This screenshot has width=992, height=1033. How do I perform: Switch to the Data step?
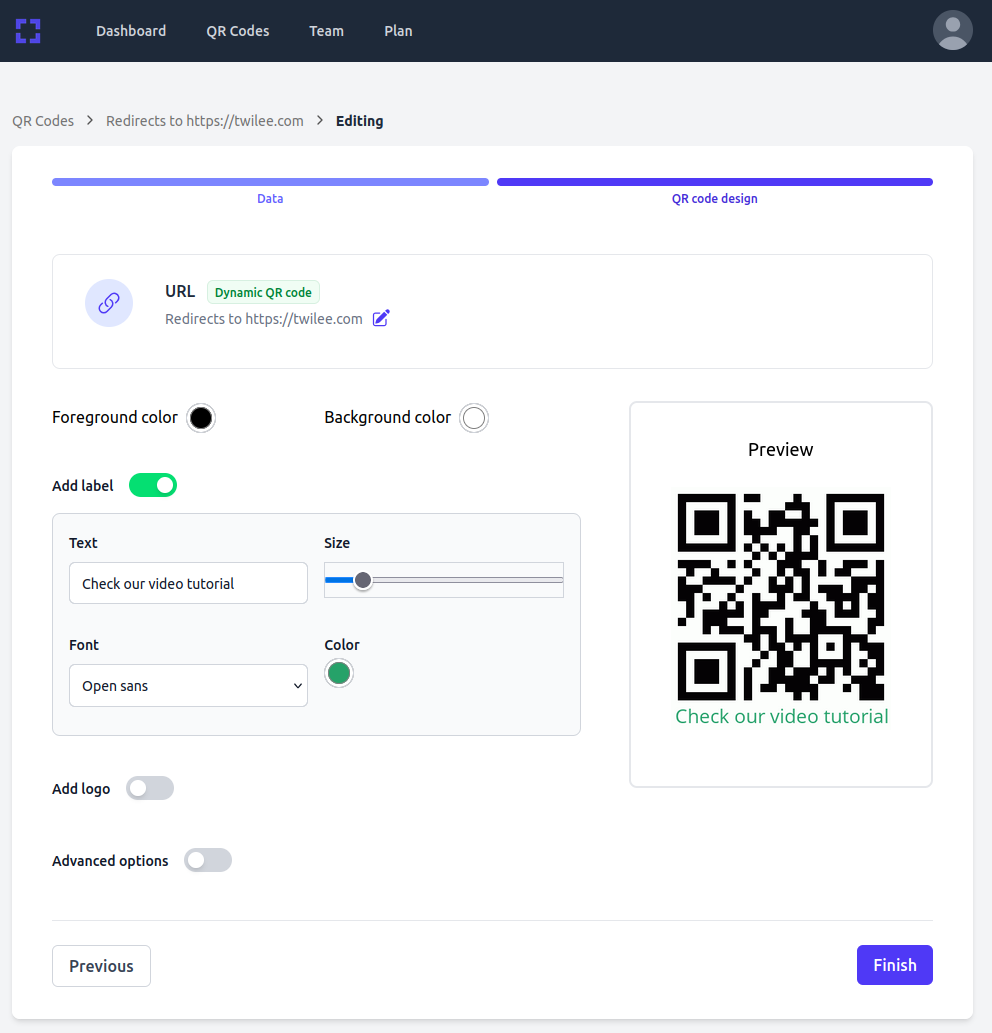270,198
